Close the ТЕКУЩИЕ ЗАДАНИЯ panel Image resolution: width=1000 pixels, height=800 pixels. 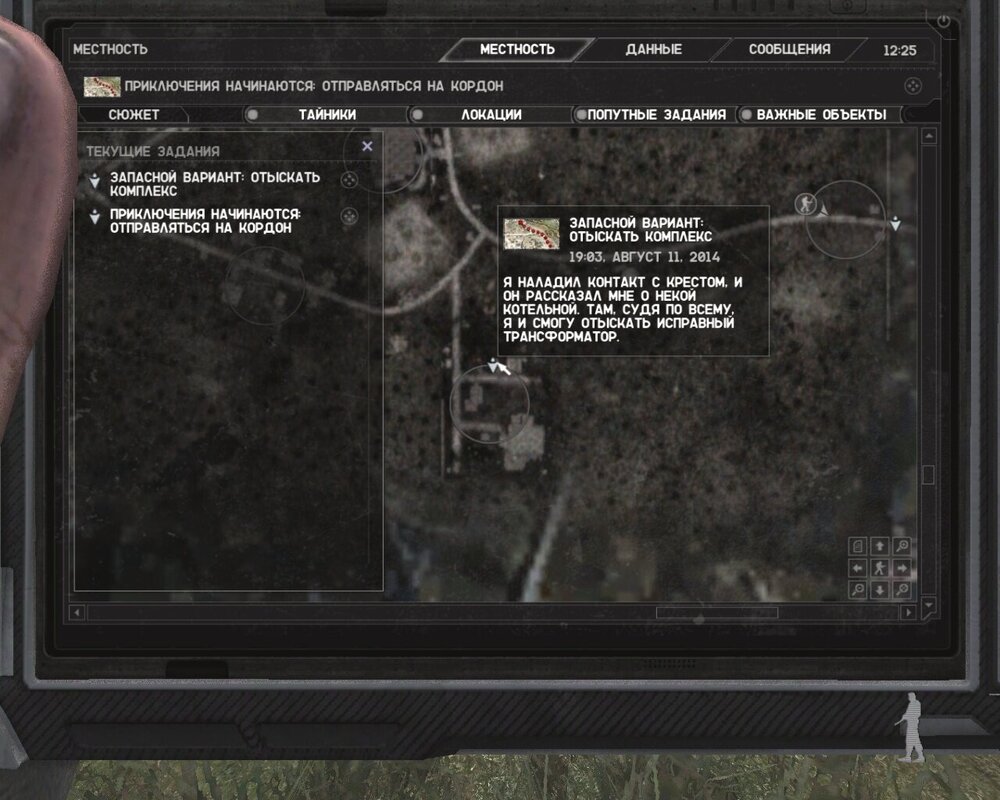367,146
